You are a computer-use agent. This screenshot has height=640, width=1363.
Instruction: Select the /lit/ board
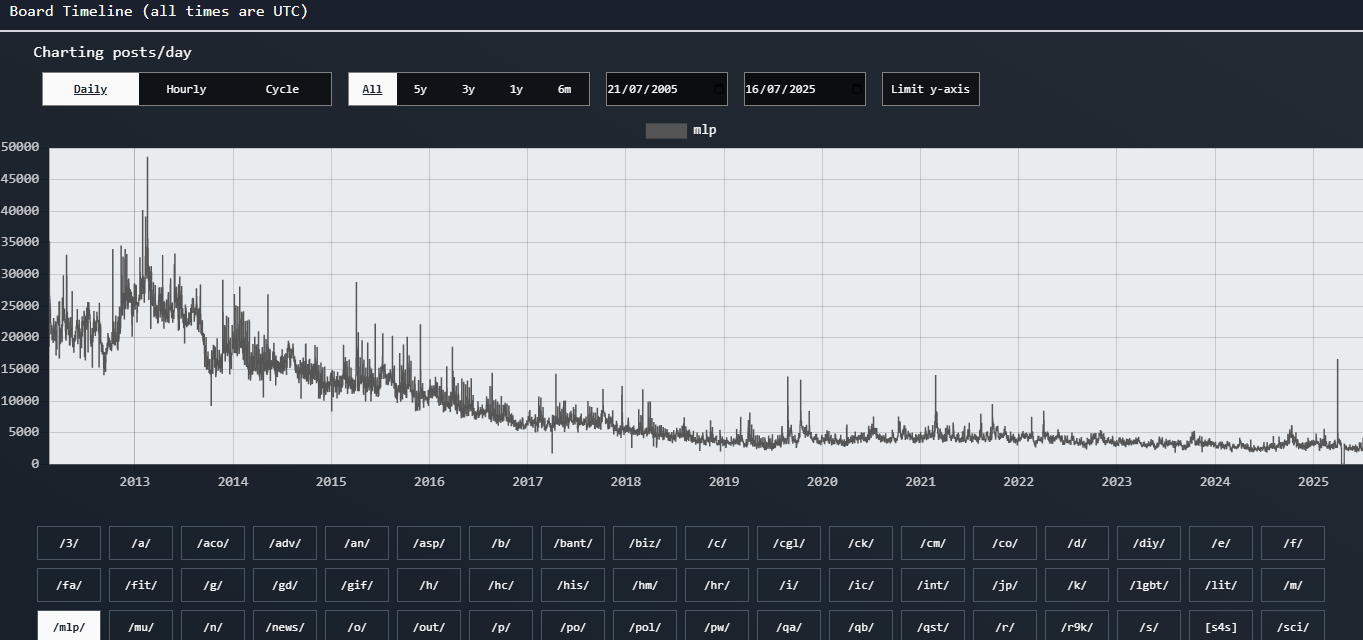(x=1221, y=585)
